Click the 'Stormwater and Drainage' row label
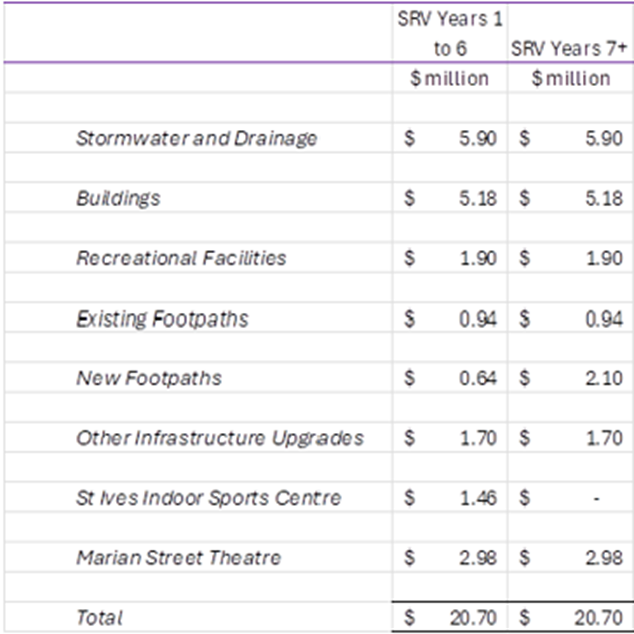 coord(196,138)
